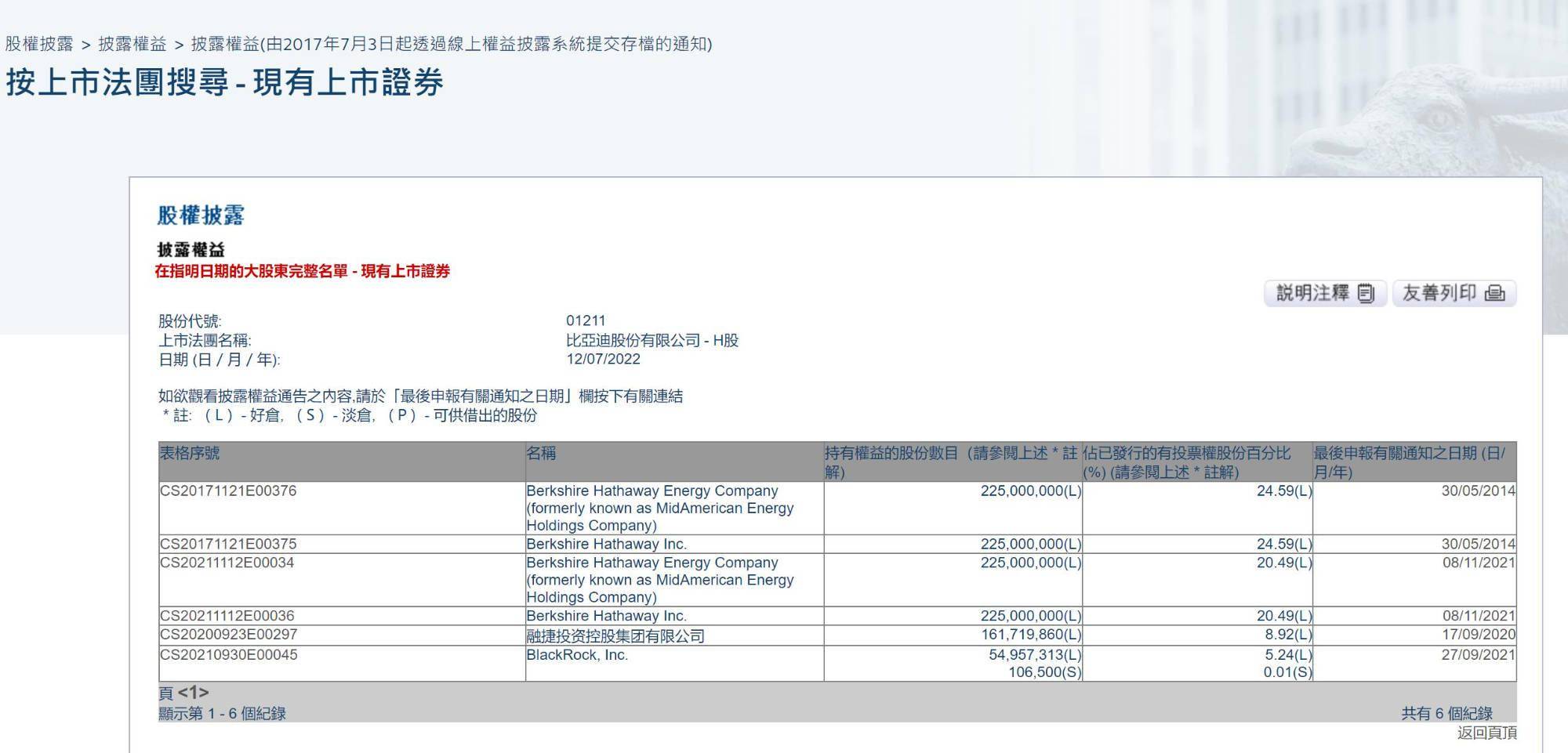1568x753 pixels.
Task: Select form serial CS20200923E00297
Action: click(229, 635)
